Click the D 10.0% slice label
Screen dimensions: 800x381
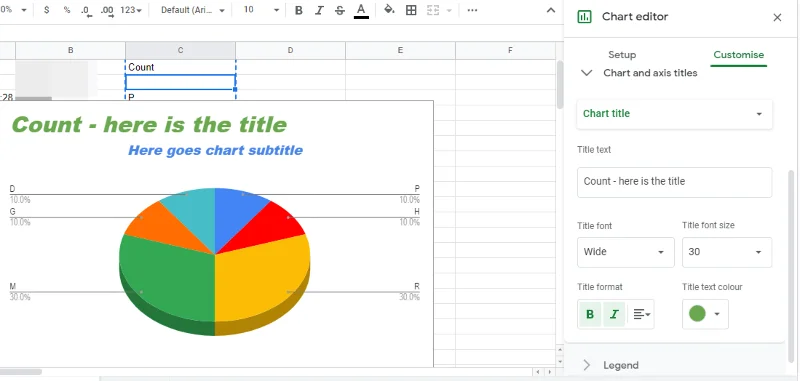[19, 194]
